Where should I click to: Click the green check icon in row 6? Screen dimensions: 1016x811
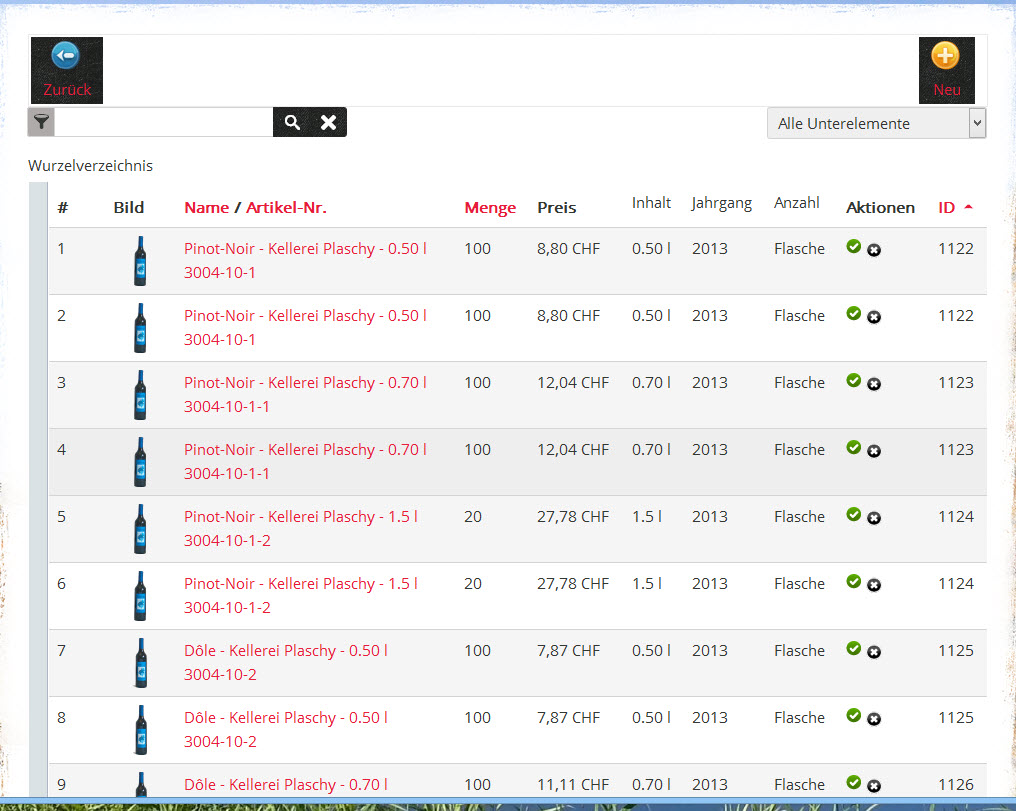(854, 582)
